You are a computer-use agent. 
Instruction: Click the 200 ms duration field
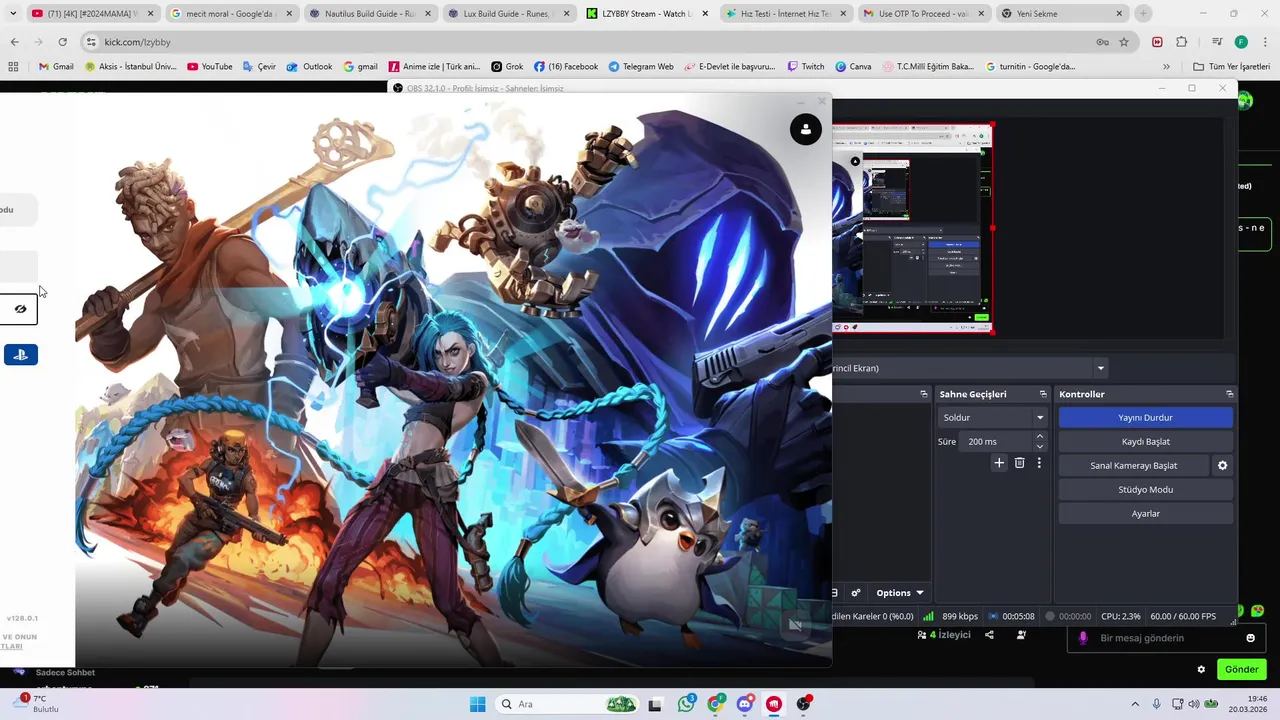coord(996,441)
